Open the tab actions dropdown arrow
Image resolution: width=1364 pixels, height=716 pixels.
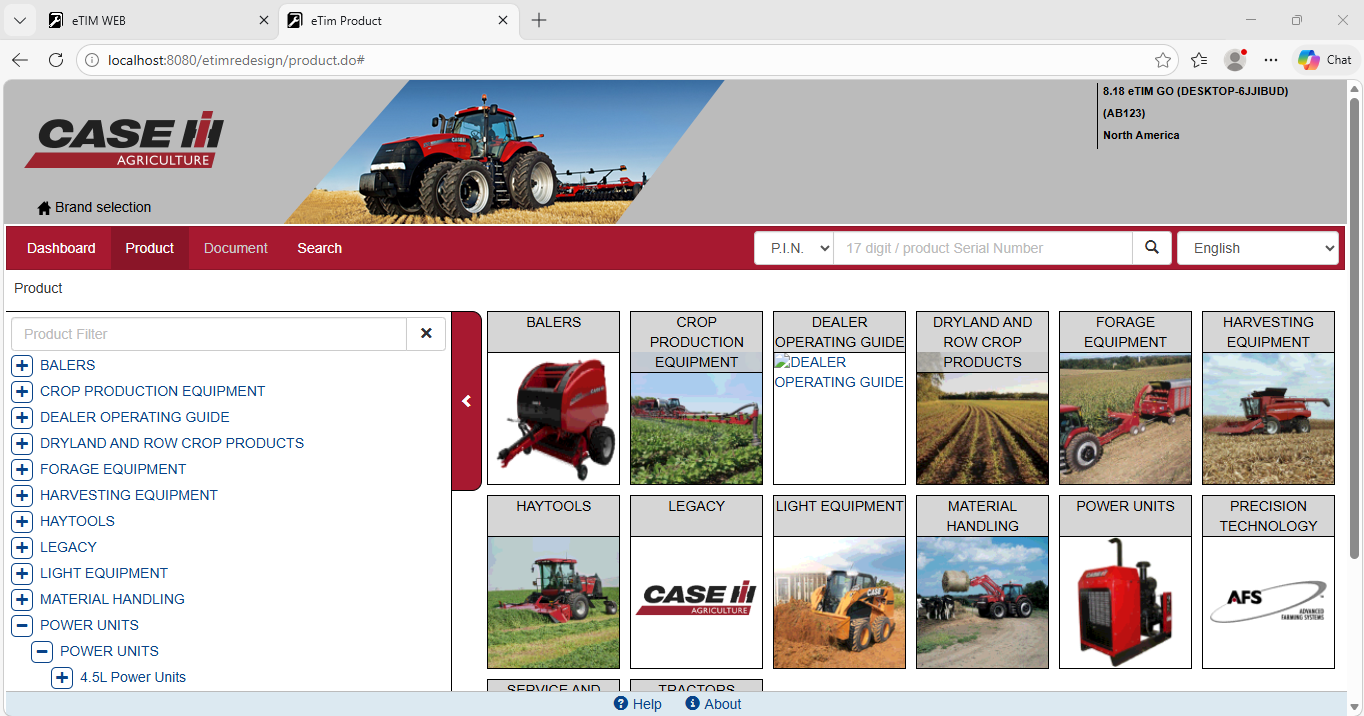19,20
